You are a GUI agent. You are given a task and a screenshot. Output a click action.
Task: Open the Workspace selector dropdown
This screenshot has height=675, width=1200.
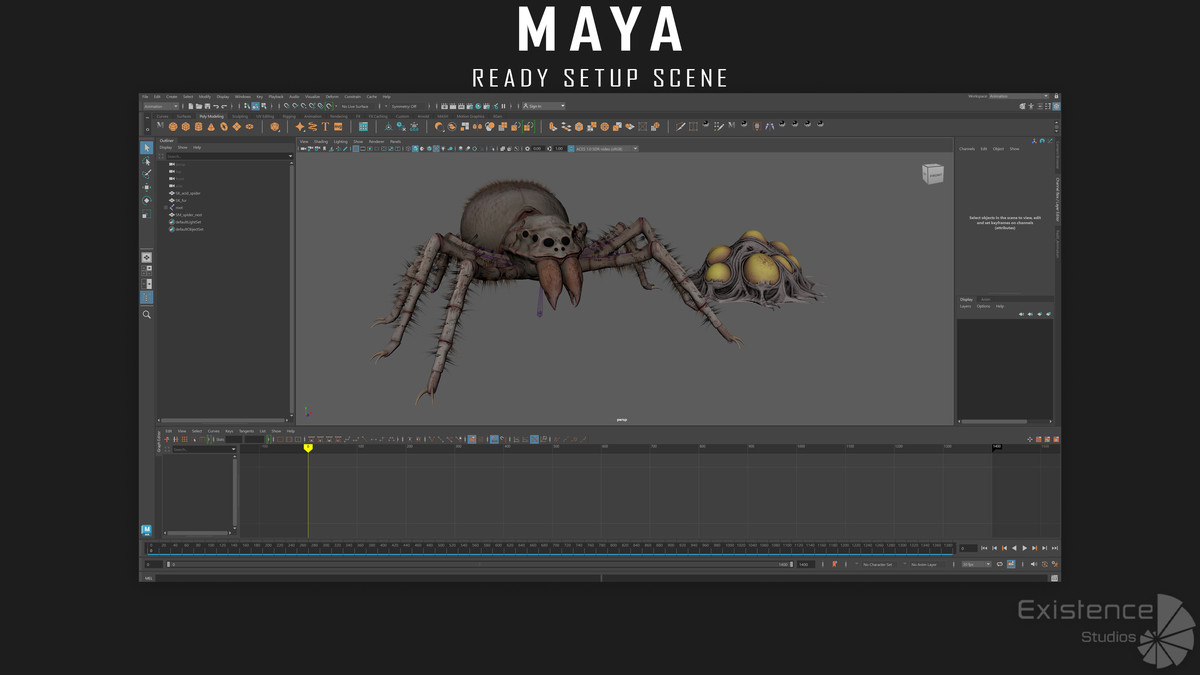(x=1019, y=96)
